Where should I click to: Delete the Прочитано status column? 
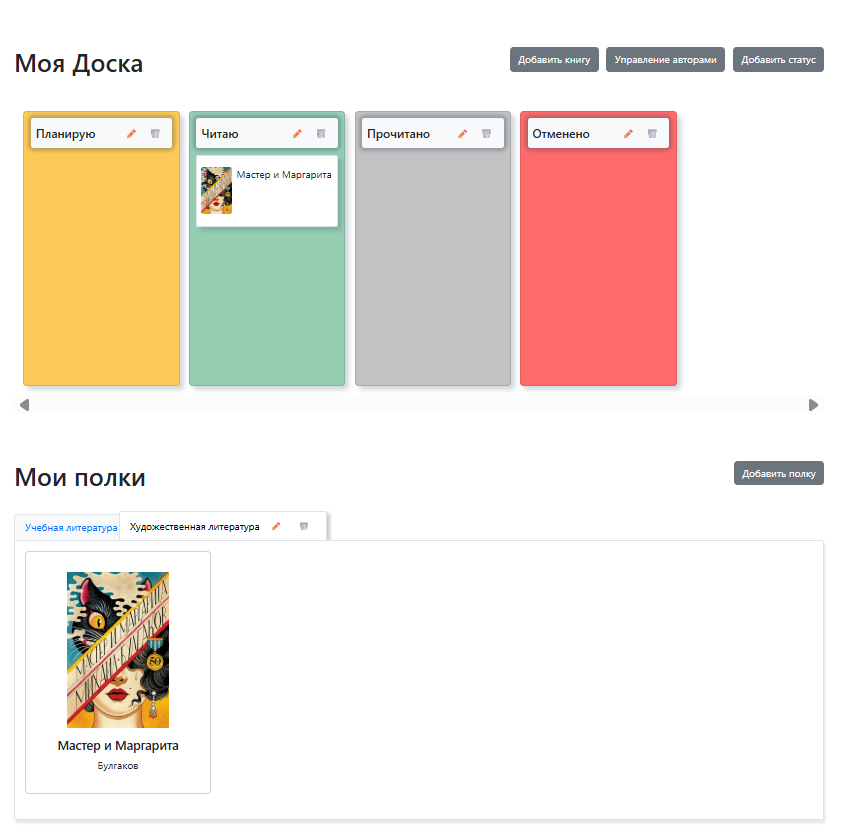click(486, 134)
